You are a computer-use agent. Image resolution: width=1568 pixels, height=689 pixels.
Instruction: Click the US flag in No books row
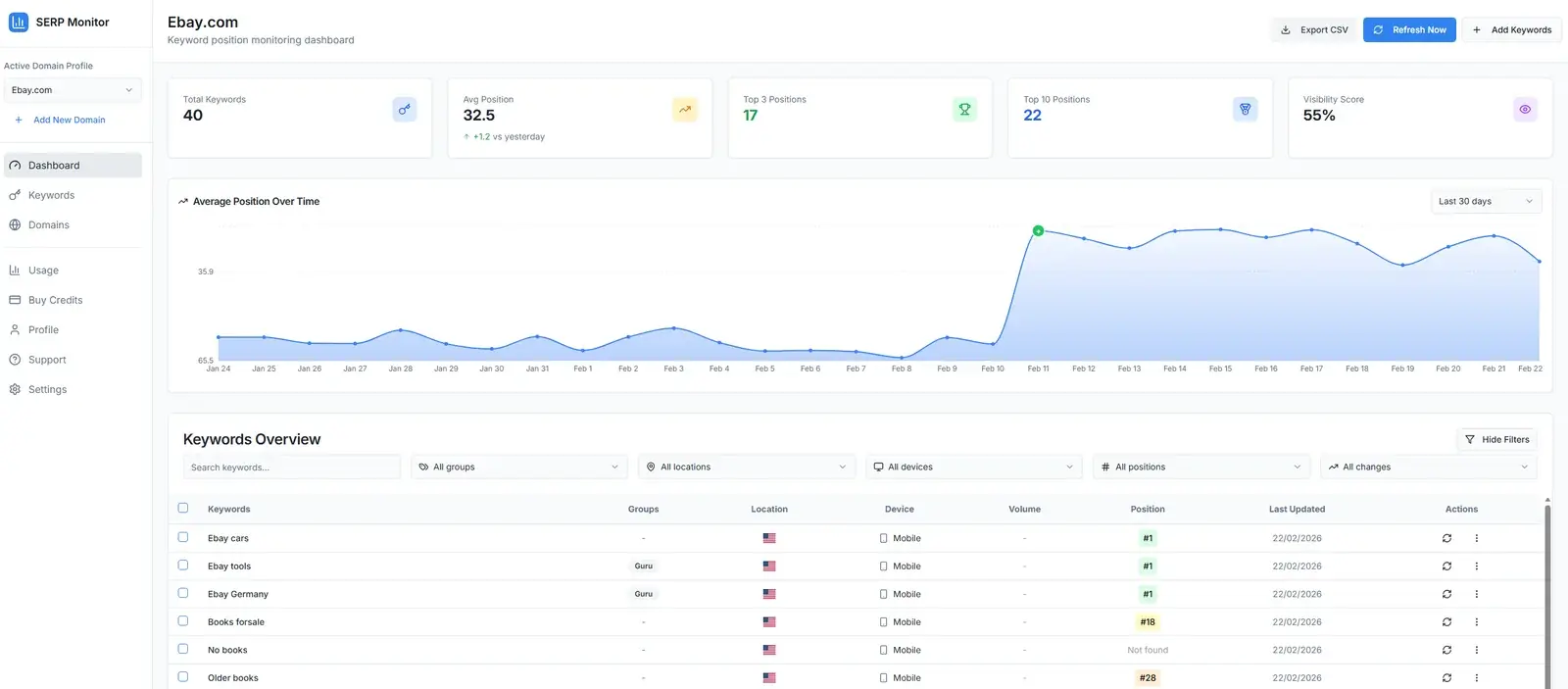[x=769, y=650]
